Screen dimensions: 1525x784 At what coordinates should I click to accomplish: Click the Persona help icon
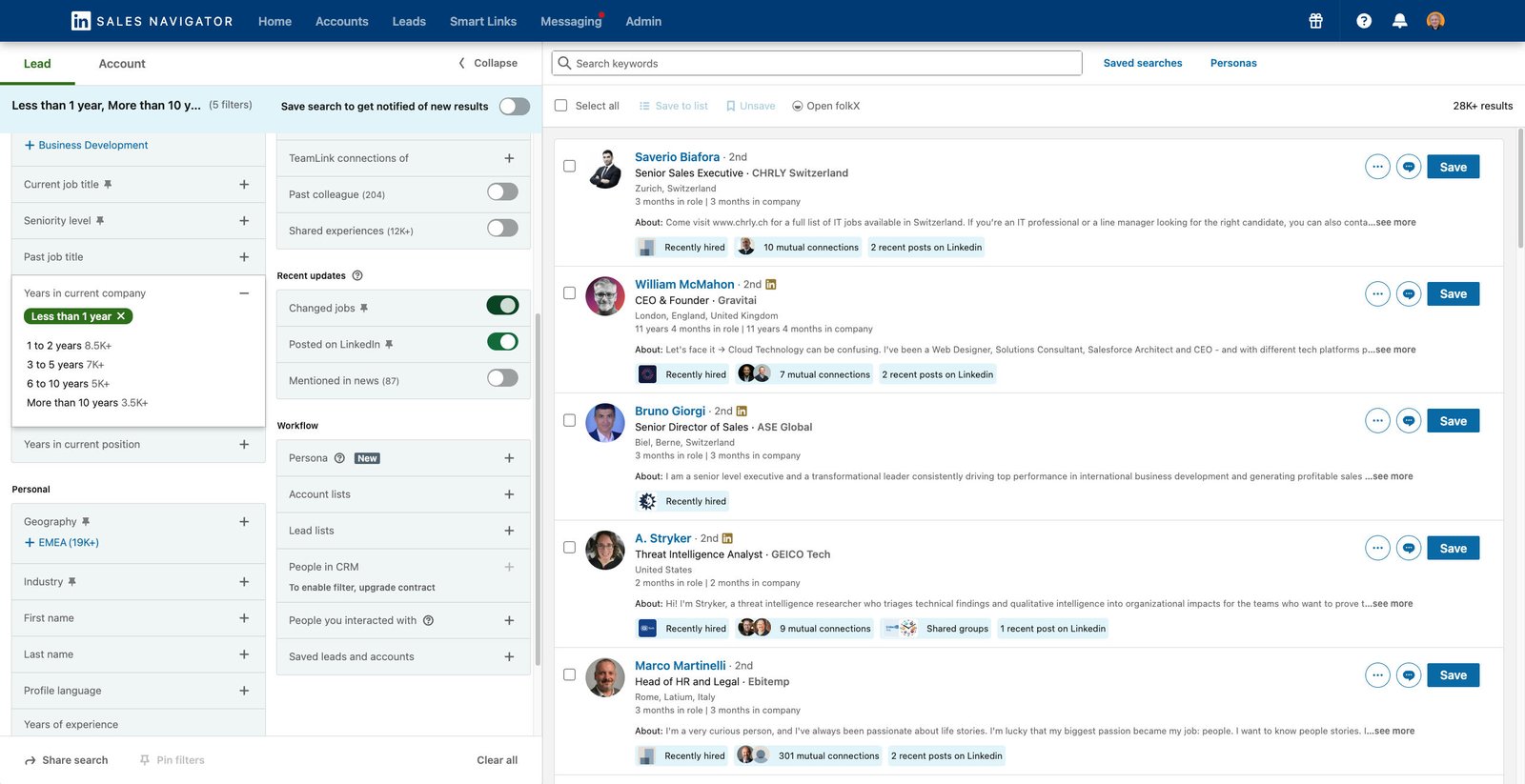(339, 458)
